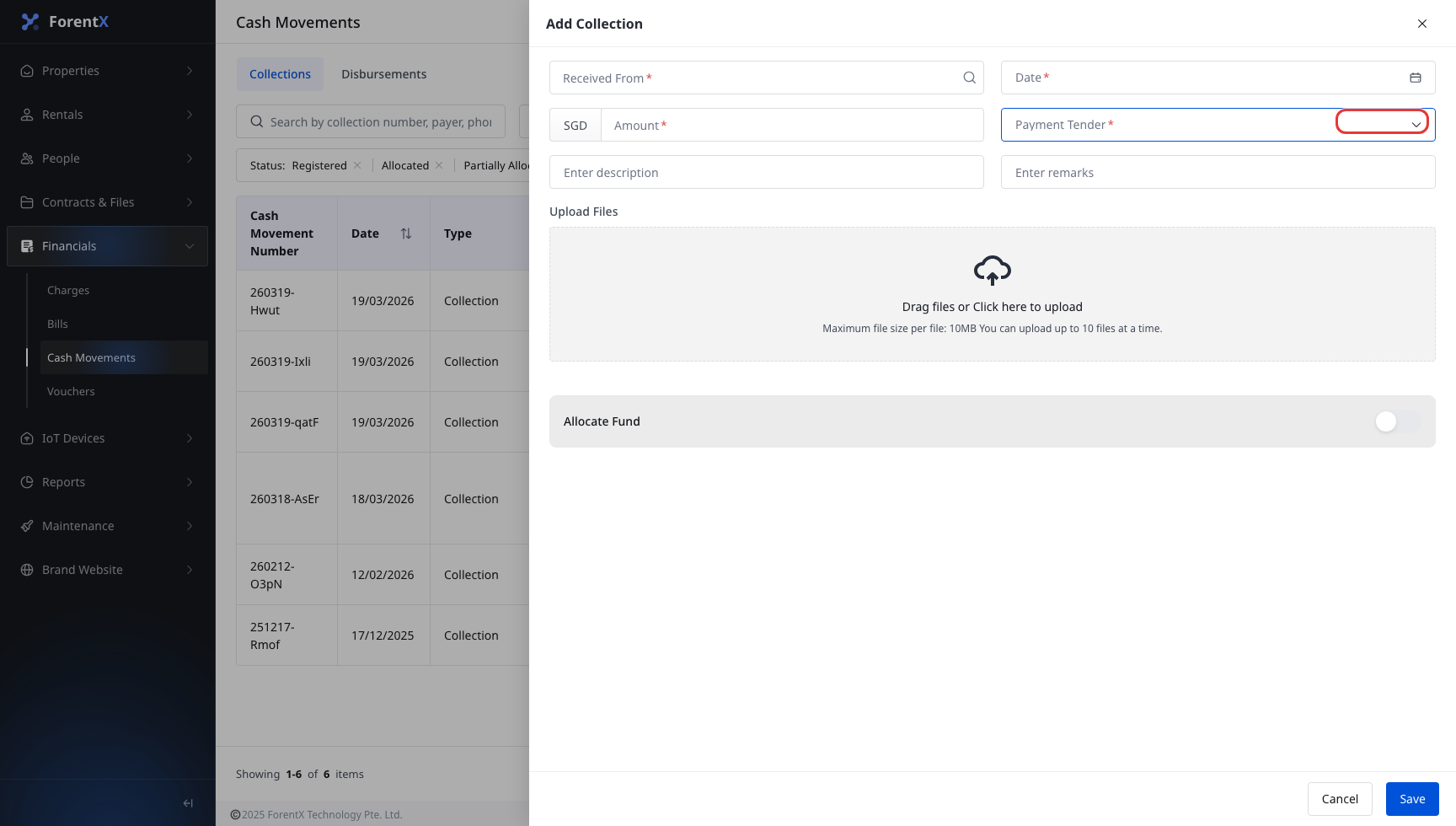Sort table by Date column arrows
Screen dimensions: 1456x826
(406, 233)
